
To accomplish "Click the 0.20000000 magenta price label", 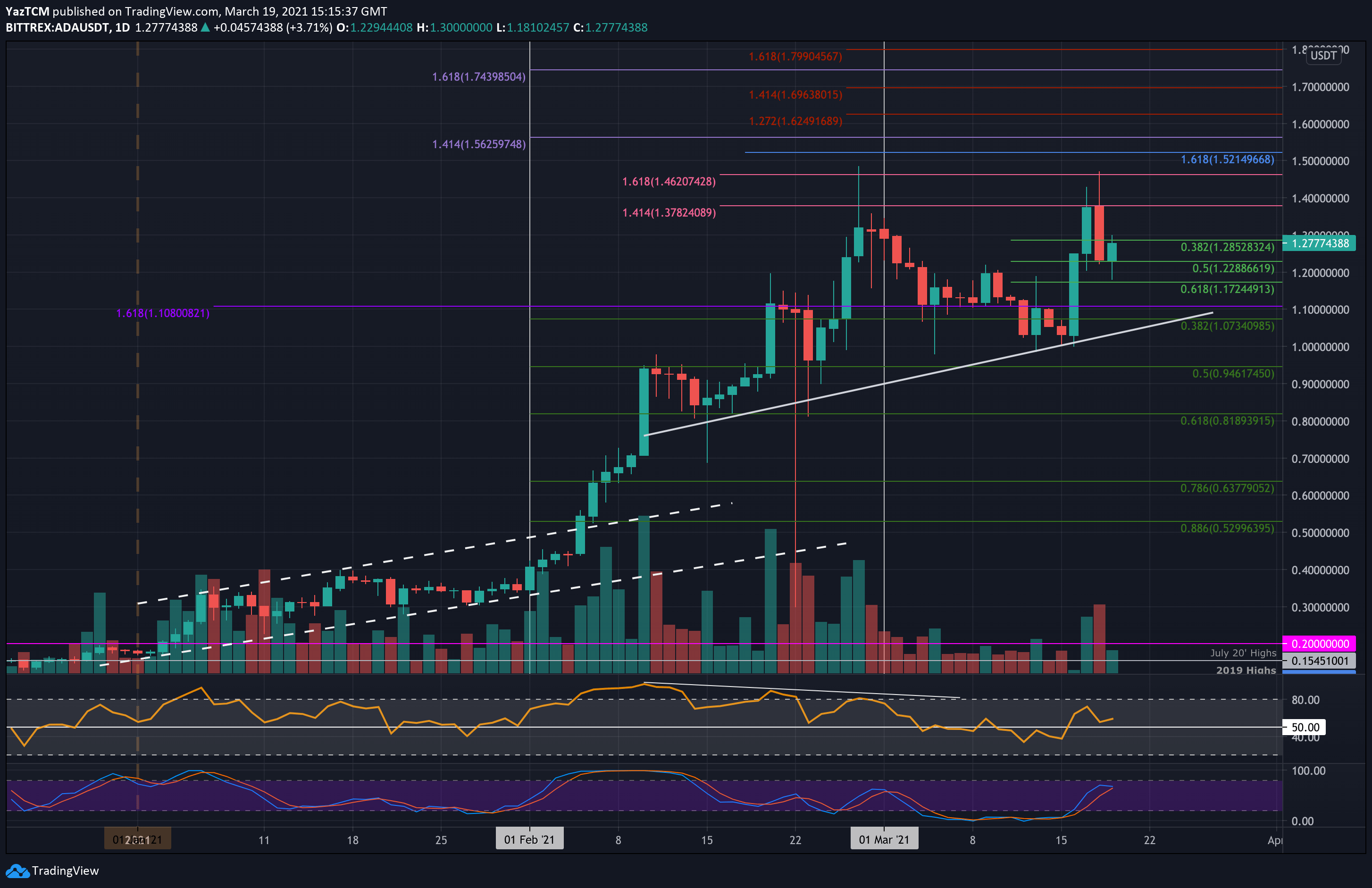I will coord(1319,644).
